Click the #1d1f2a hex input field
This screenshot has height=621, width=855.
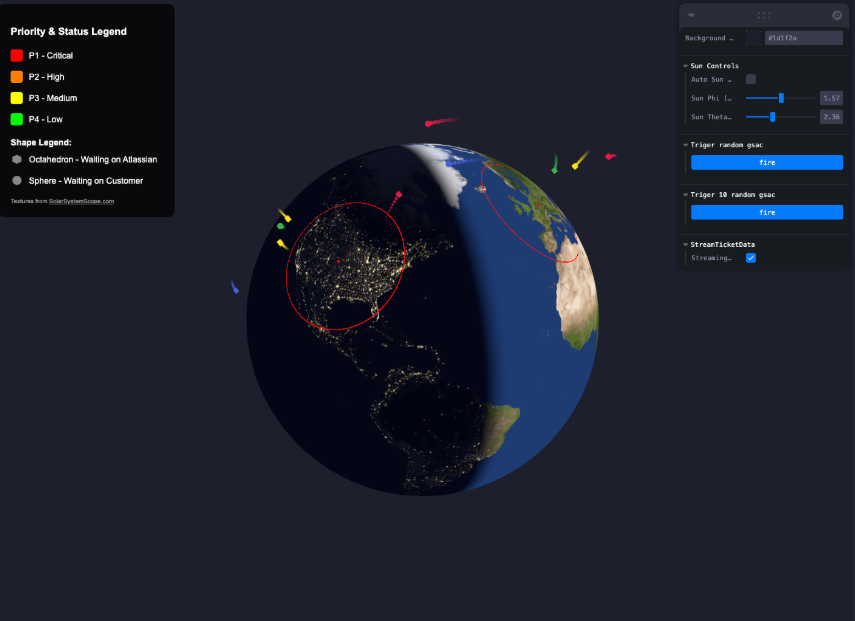click(803, 37)
